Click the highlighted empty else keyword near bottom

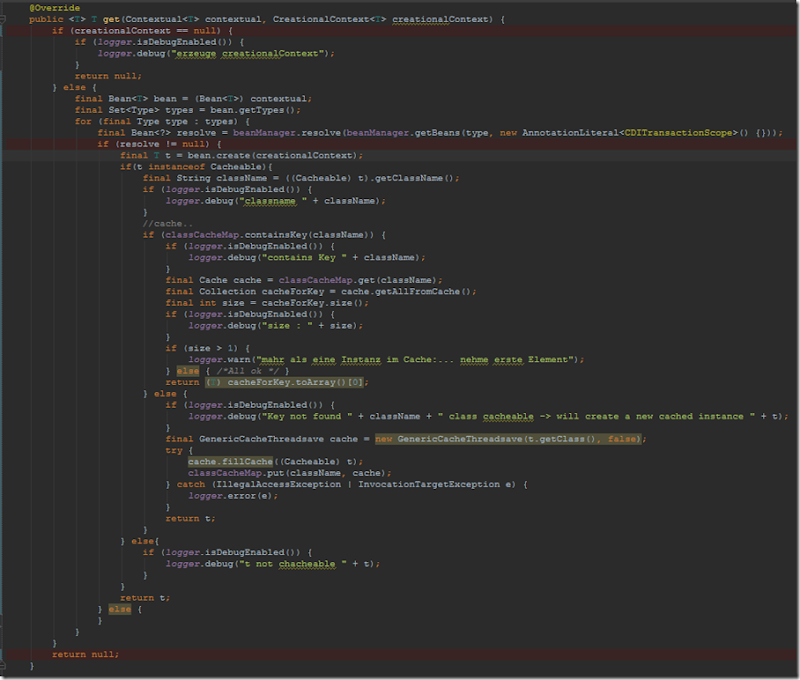click(119, 609)
